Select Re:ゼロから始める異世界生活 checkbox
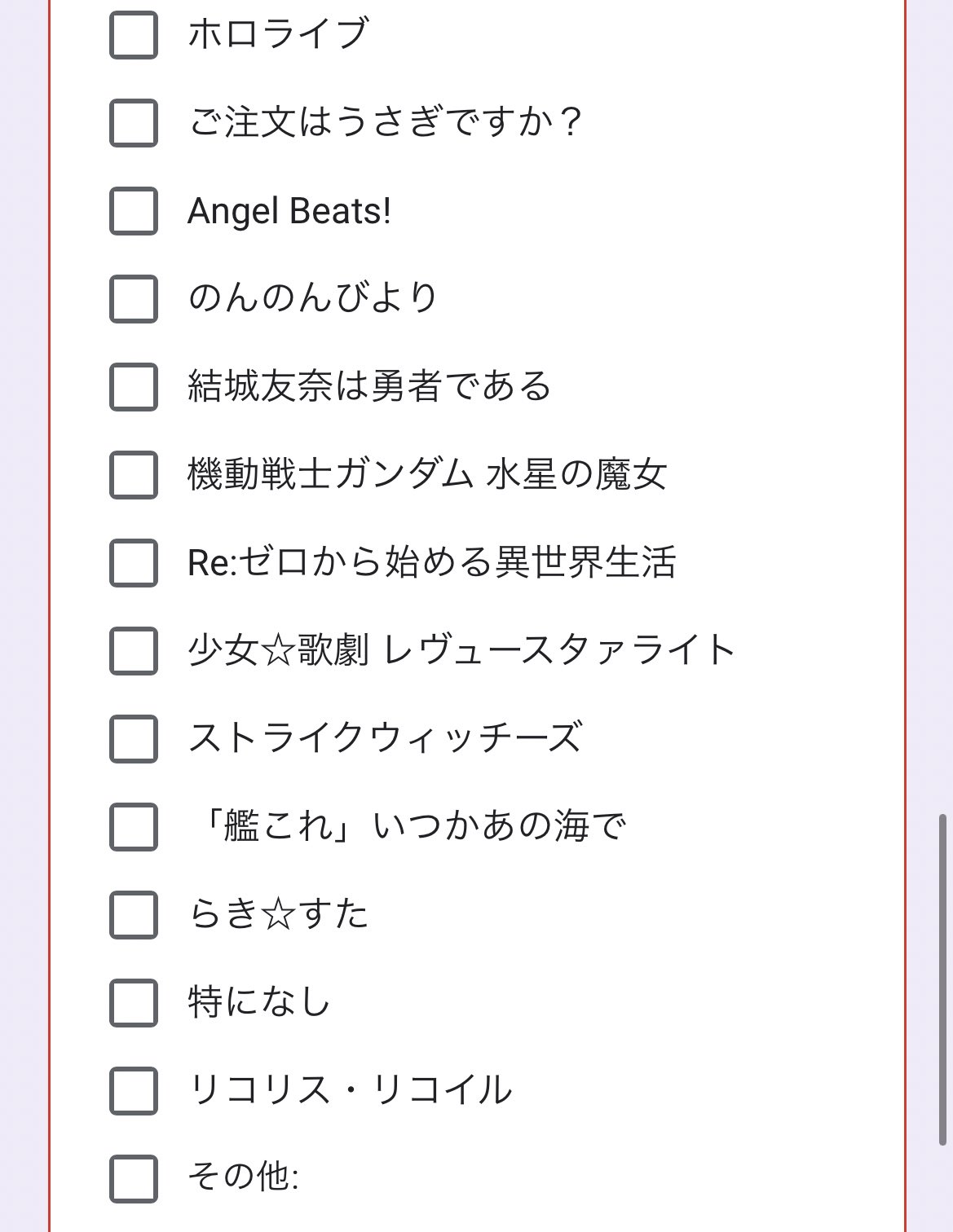The width and height of the screenshot is (953, 1232). tap(134, 562)
